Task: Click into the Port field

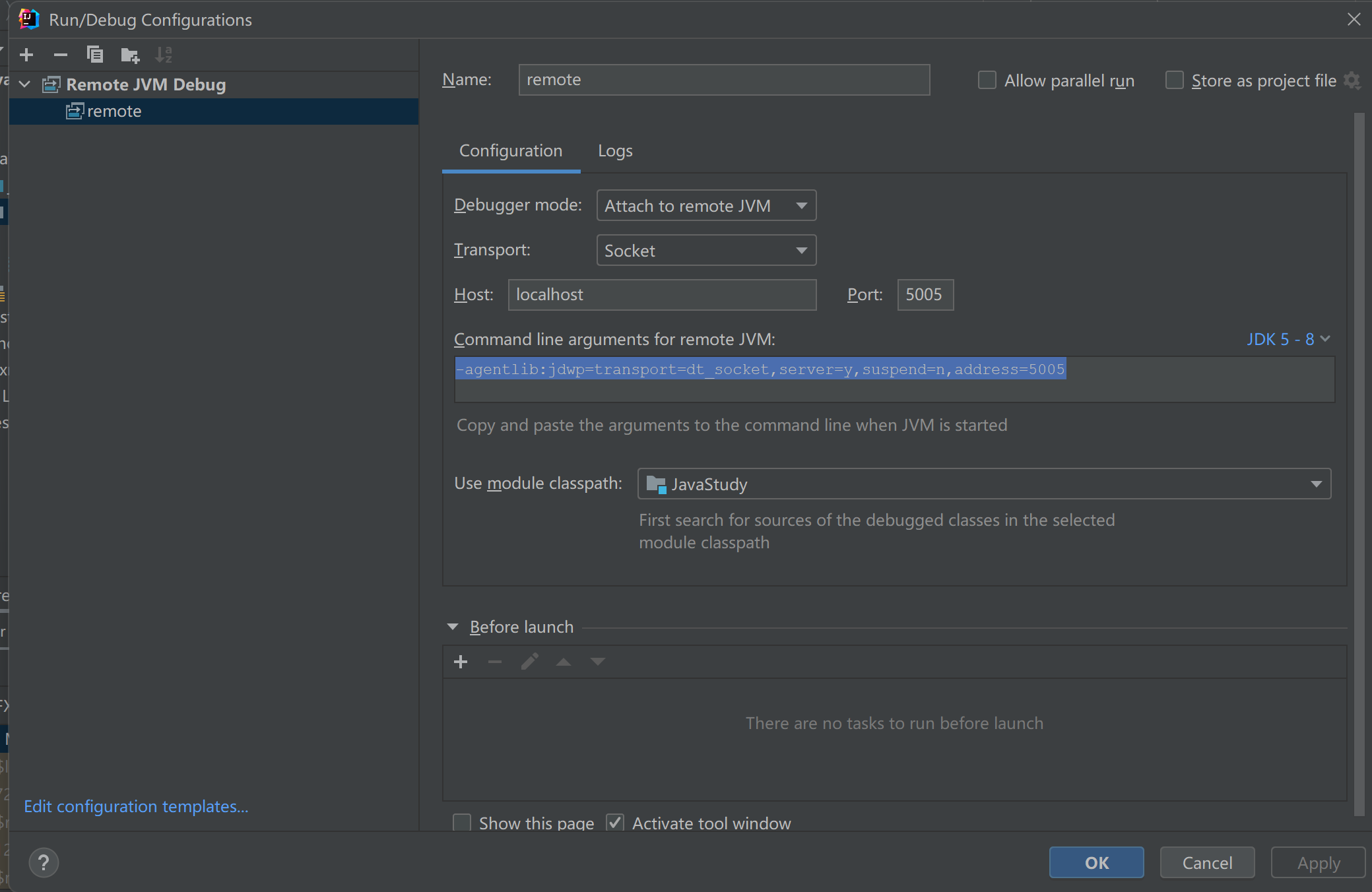Action: (x=925, y=295)
